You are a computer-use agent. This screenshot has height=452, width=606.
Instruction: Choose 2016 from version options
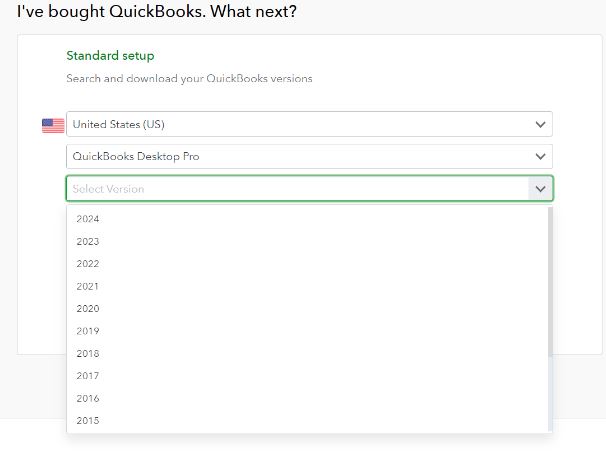(x=307, y=398)
